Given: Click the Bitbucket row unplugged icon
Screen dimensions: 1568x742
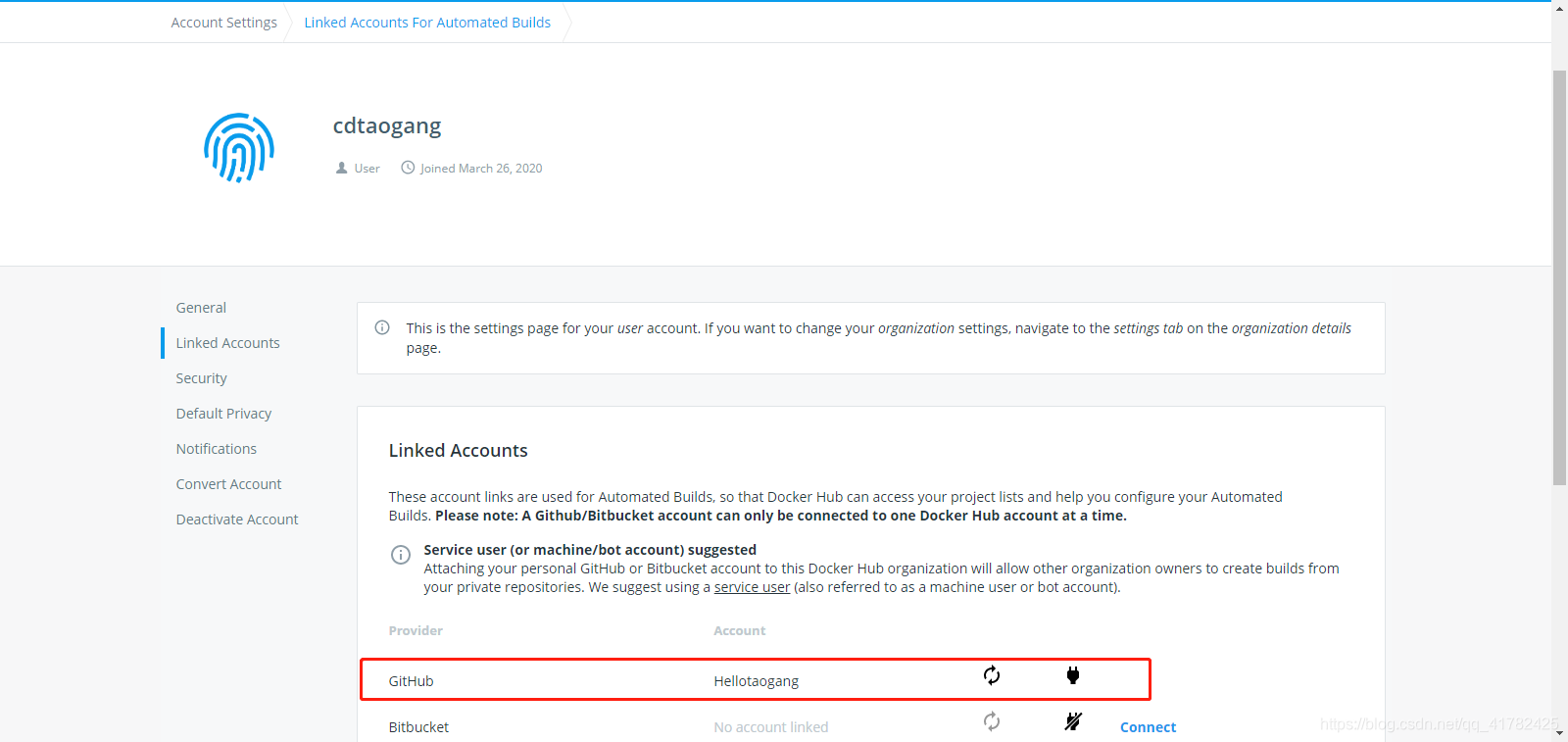Looking at the screenshot, I should pyautogui.click(x=1073, y=721).
